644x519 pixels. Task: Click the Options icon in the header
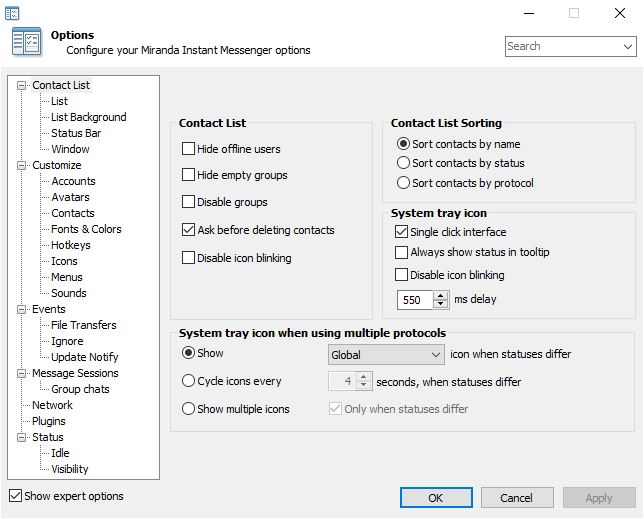(x=27, y=41)
